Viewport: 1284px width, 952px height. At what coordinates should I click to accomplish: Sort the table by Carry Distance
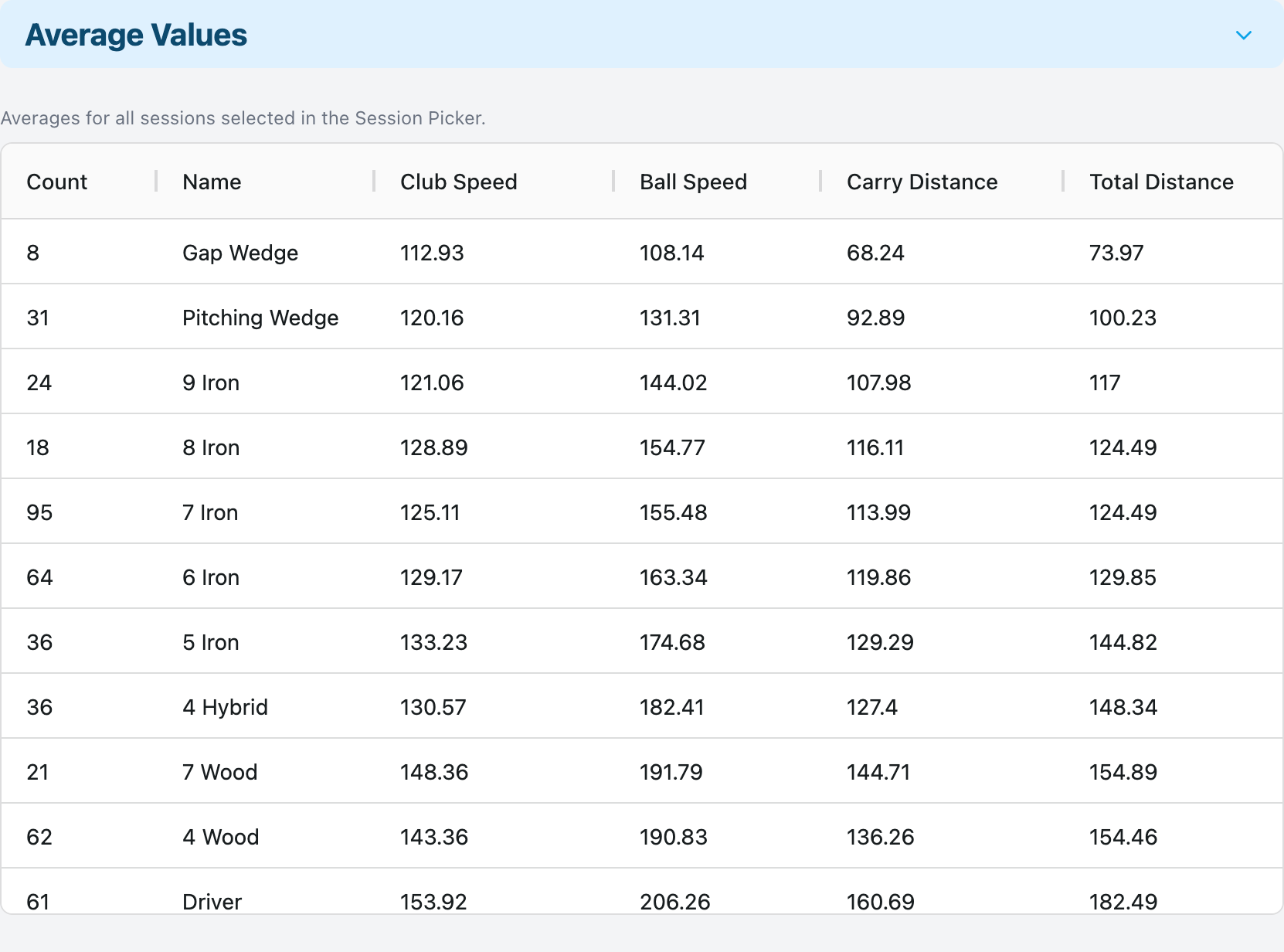[x=922, y=182]
